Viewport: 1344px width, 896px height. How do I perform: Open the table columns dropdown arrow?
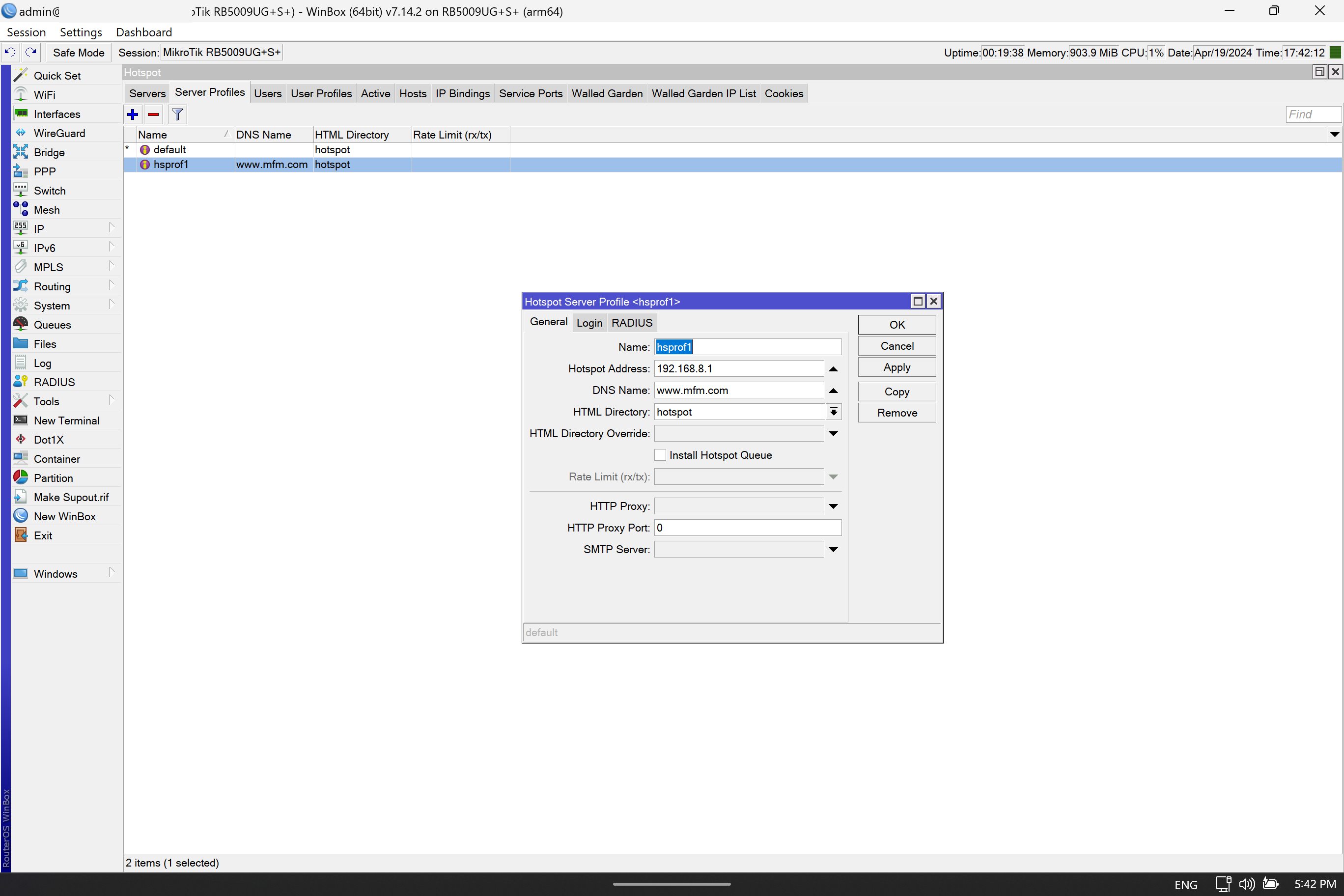(x=1335, y=135)
